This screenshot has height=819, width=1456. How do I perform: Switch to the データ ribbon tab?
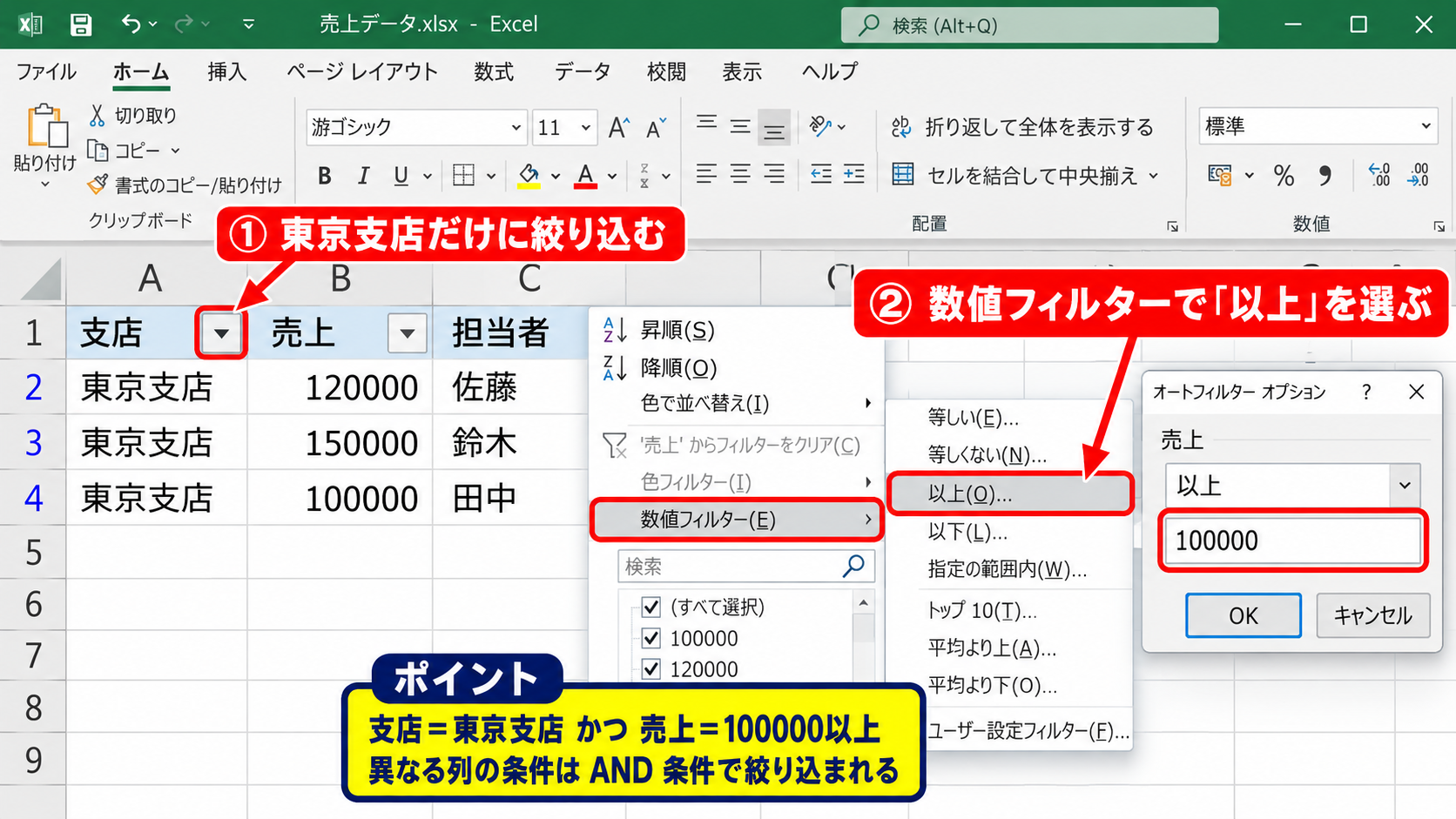pos(582,71)
